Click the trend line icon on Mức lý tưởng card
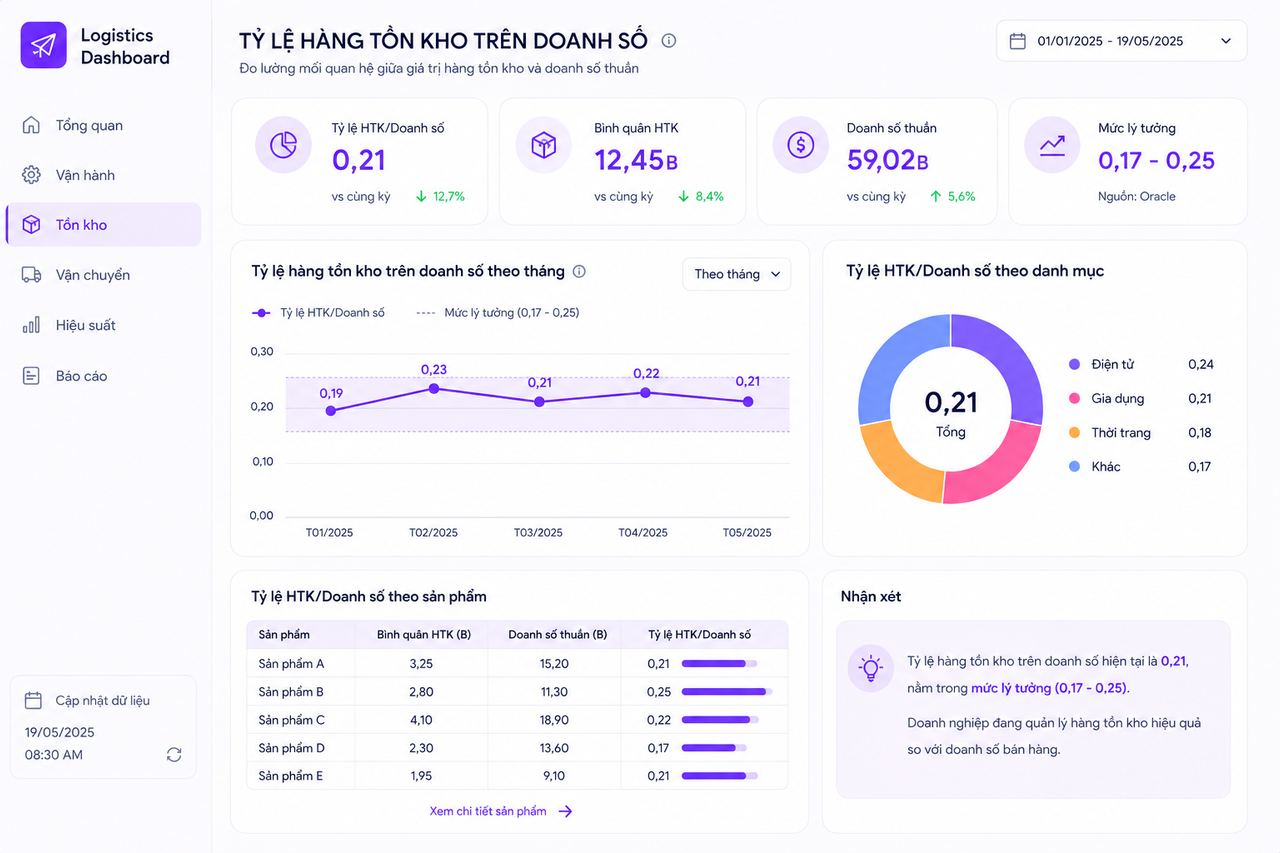The height and width of the screenshot is (853, 1280). click(1052, 145)
